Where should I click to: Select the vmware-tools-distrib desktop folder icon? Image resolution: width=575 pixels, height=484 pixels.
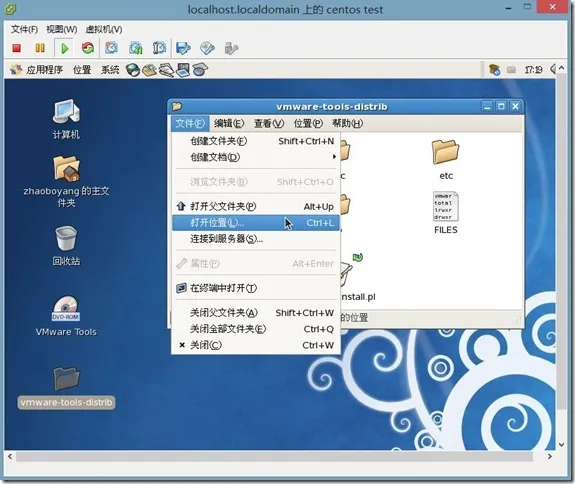(x=66, y=387)
